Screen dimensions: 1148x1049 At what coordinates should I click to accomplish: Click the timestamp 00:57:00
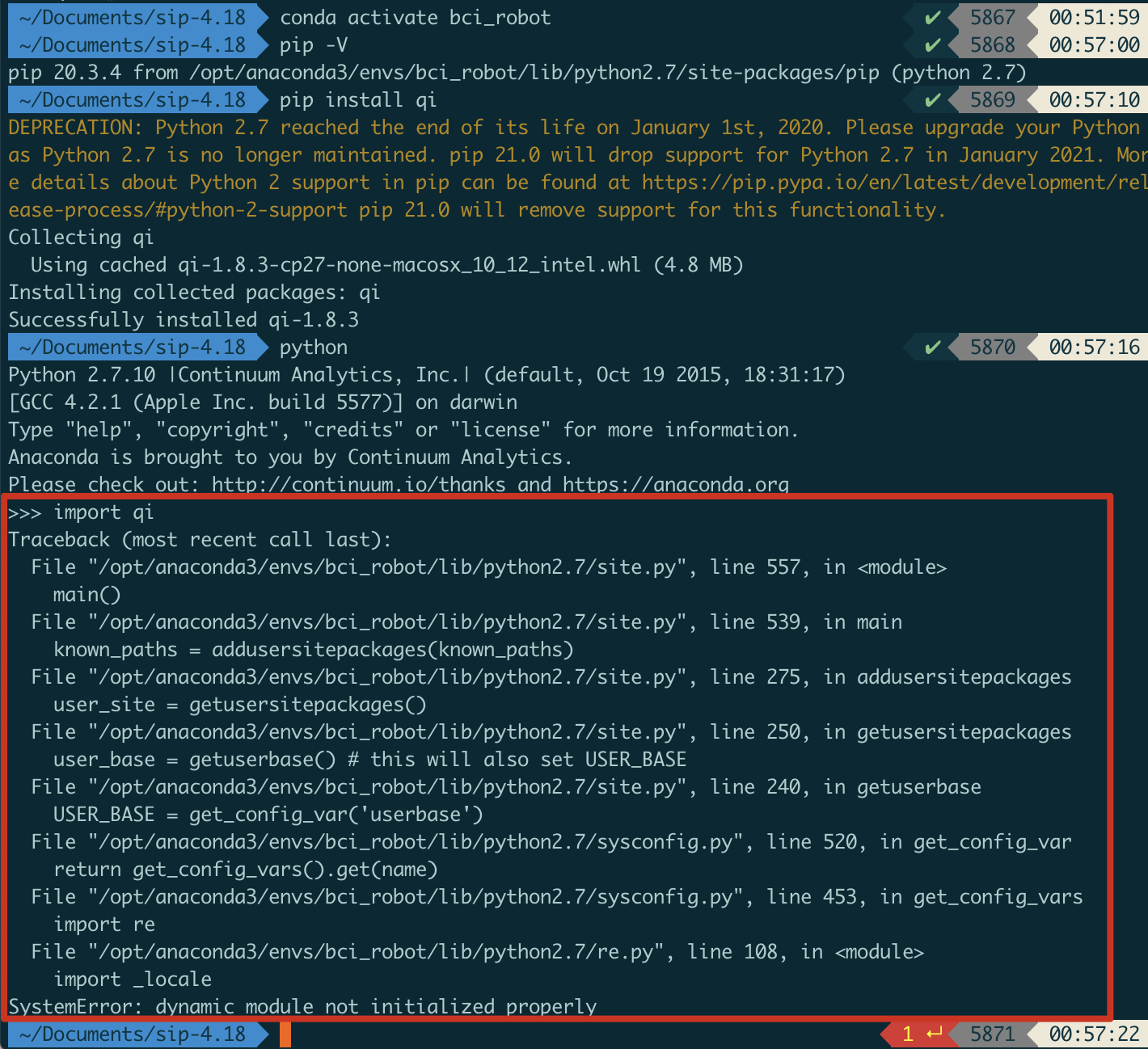tap(1095, 44)
